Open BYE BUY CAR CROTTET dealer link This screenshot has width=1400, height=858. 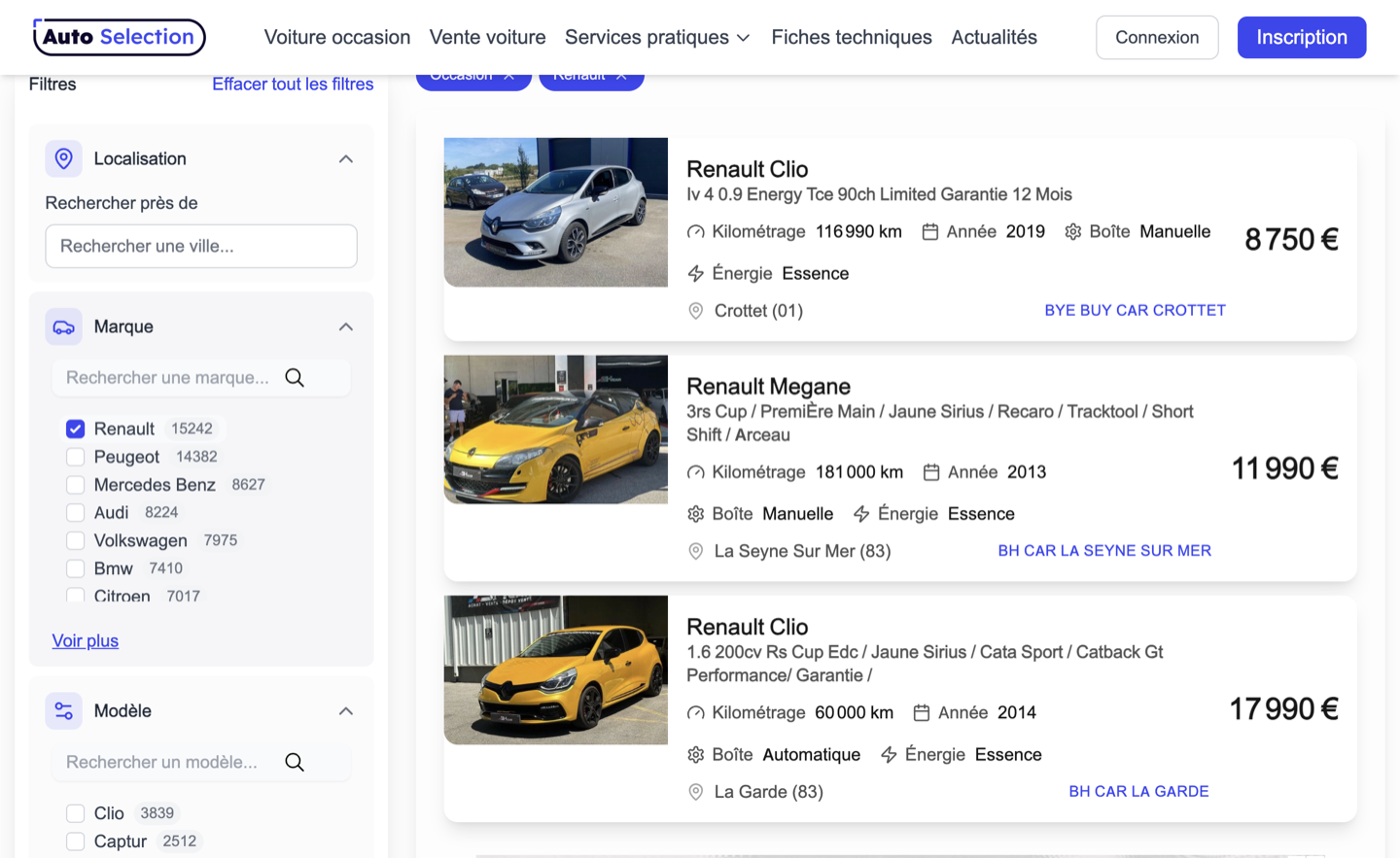[x=1135, y=311]
